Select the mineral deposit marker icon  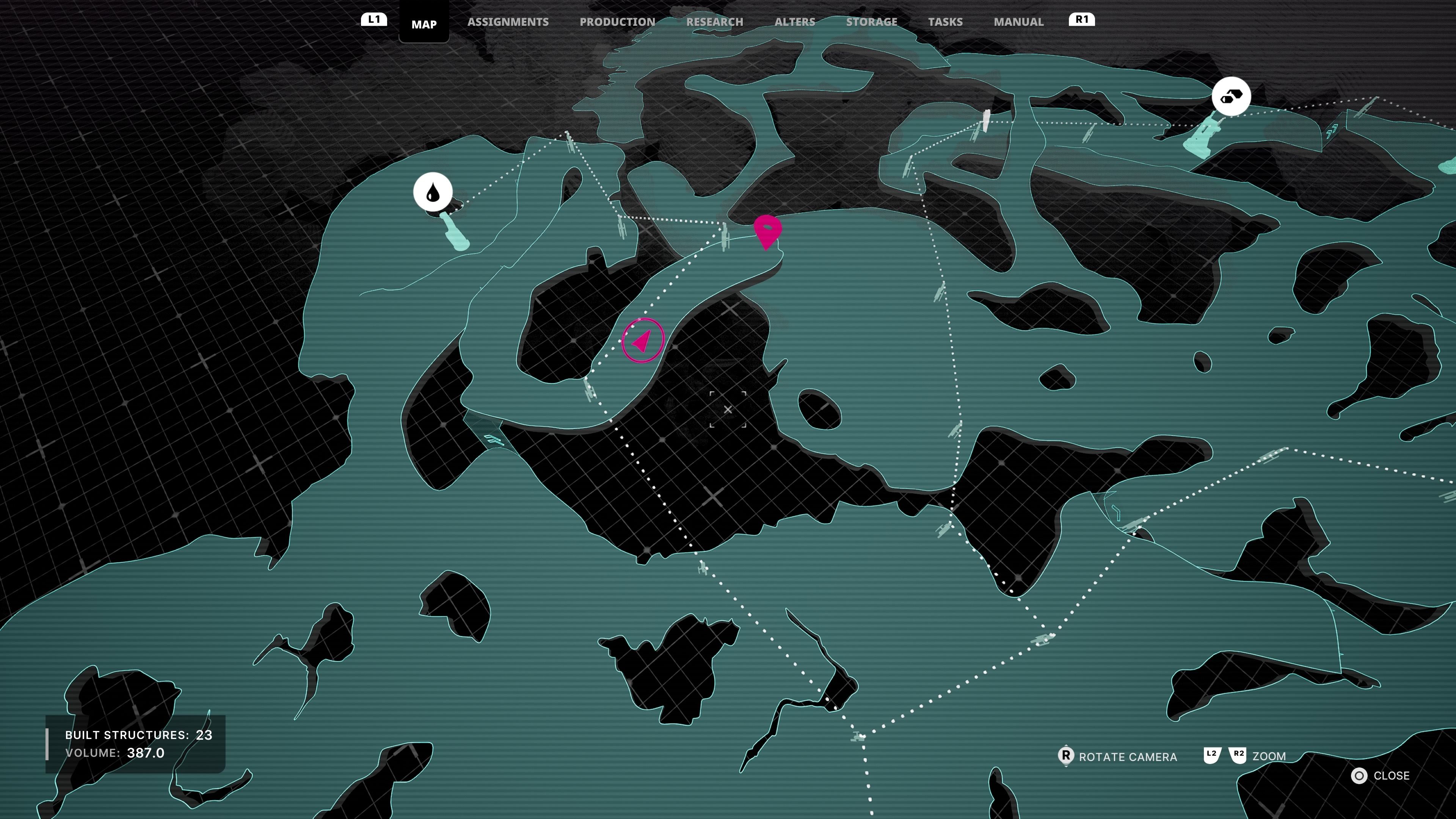point(1231,96)
